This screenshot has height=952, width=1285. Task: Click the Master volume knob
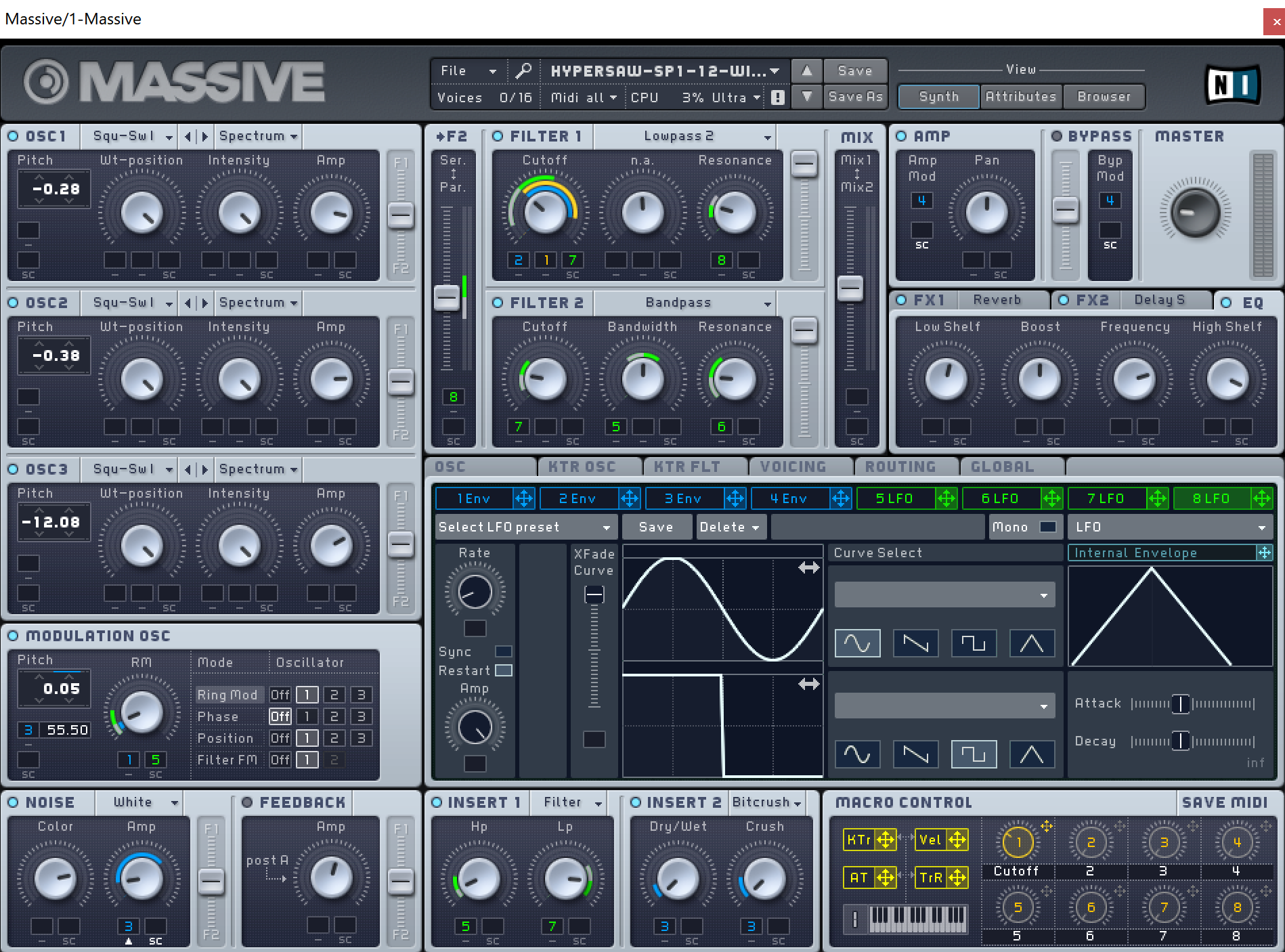1196,213
